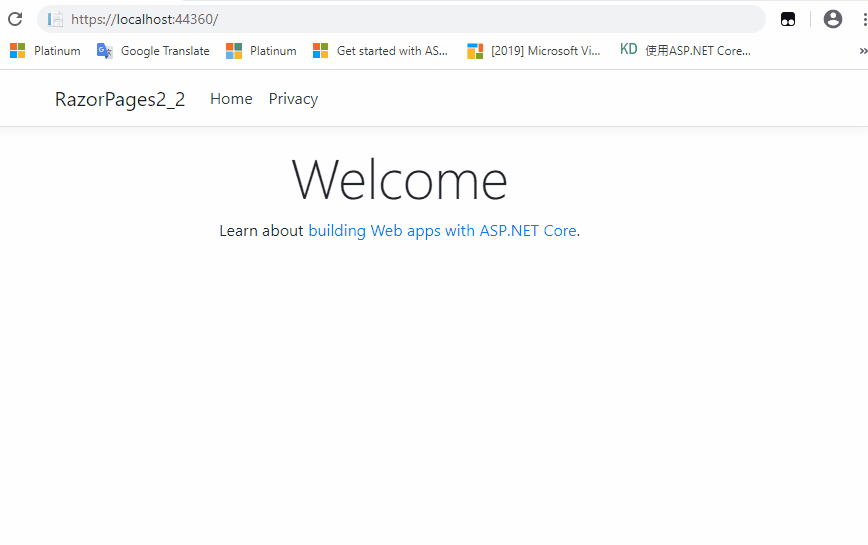This screenshot has height=545, width=868.
Task: Open the [2019] Microsoft Vi... bookmark
Action: 534,51
